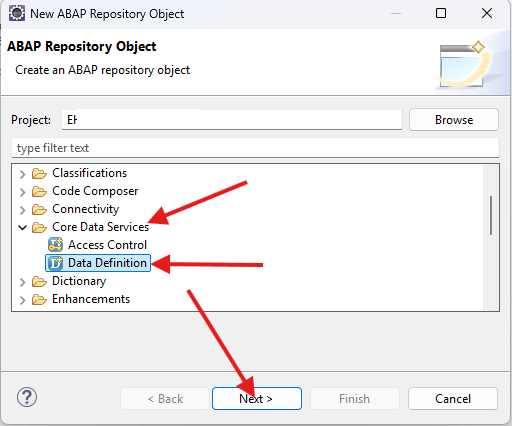Click the Next button

point(257,399)
